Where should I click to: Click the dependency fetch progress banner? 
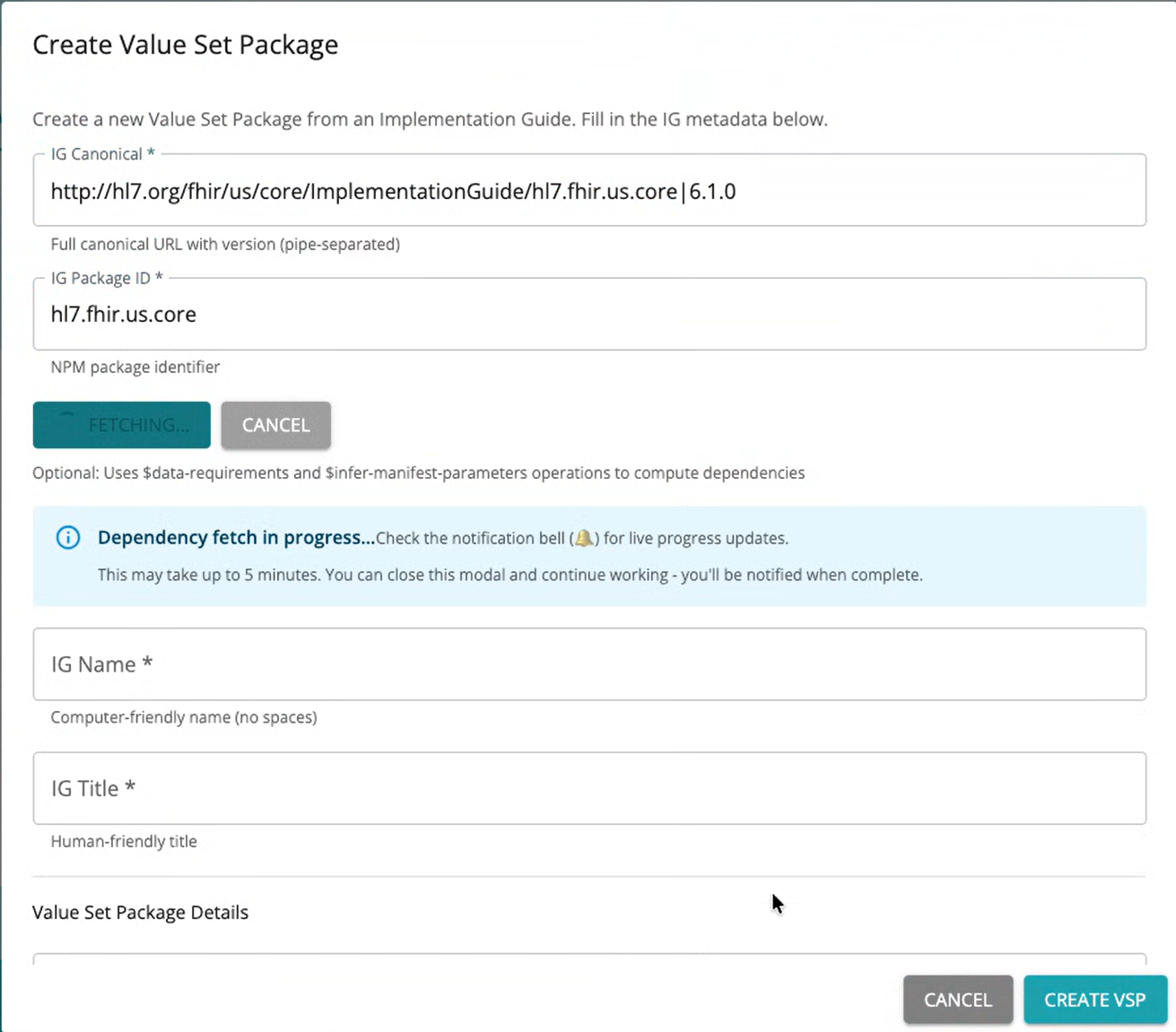pos(588,556)
